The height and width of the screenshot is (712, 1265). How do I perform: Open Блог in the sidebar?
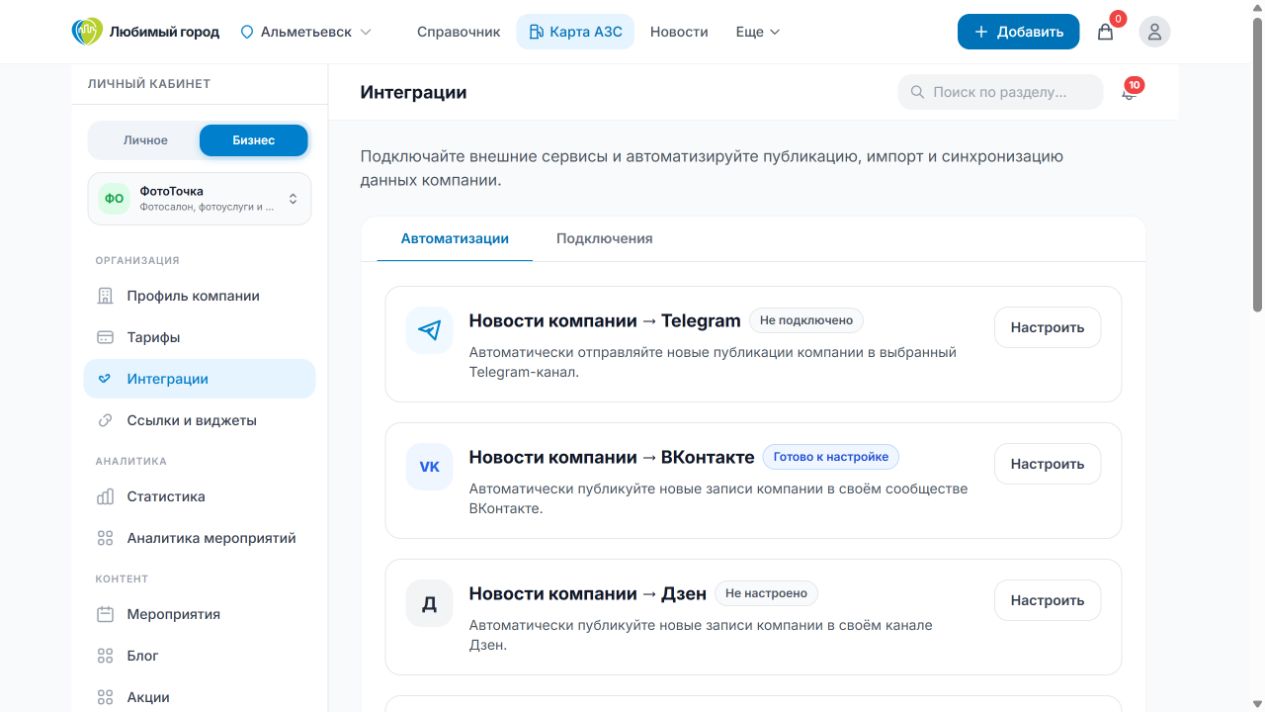coord(199,656)
